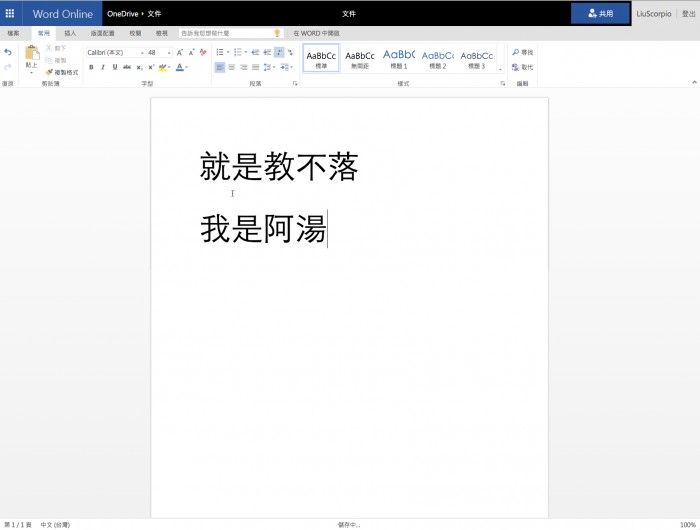
Task: Click the lightbulb icon in Tell Me box
Action: (x=277, y=33)
